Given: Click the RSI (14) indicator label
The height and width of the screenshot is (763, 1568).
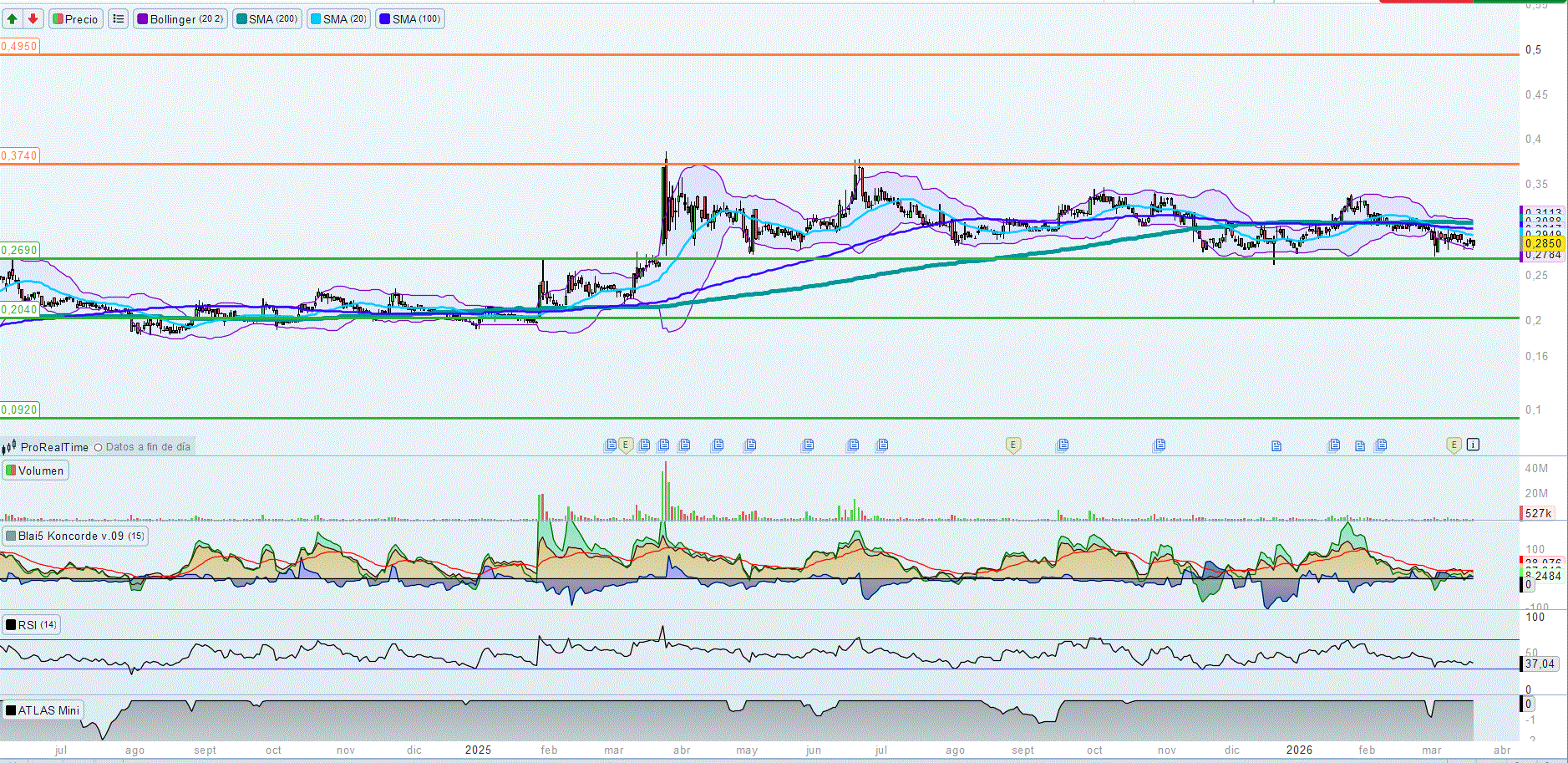Looking at the screenshot, I should (32, 624).
